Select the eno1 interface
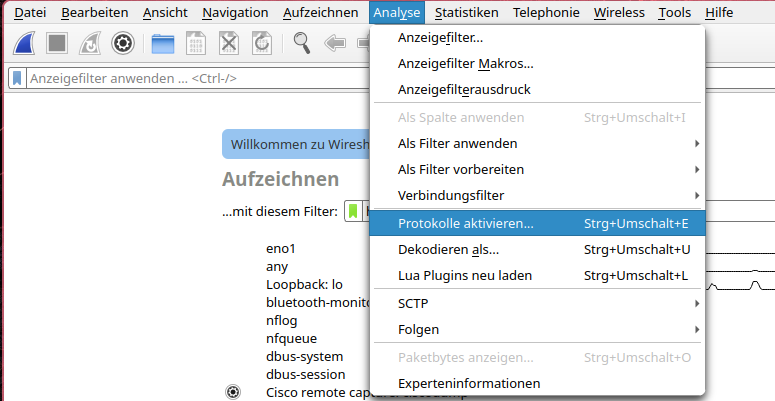 coord(280,248)
